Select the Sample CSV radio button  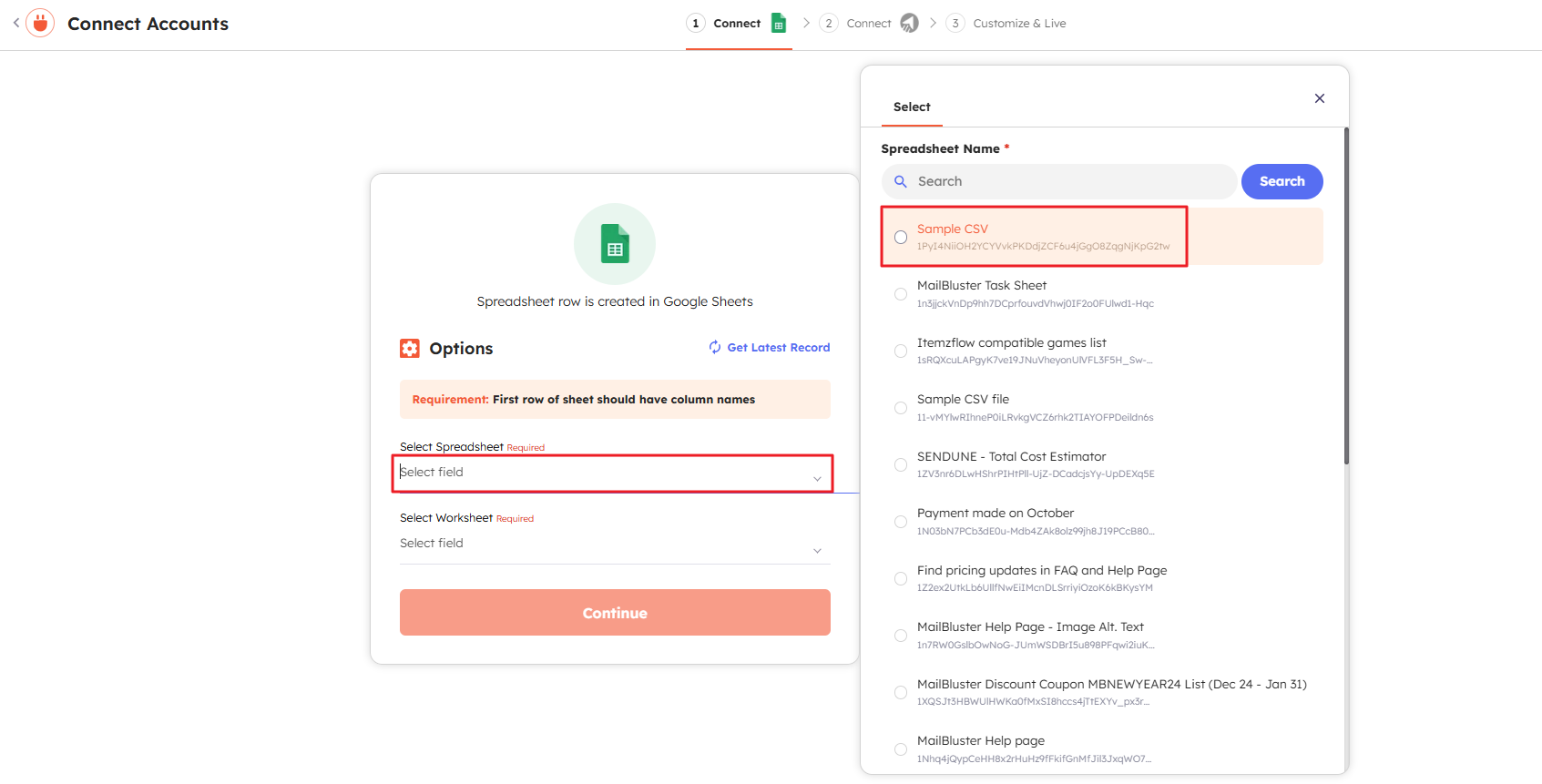[901, 238]
